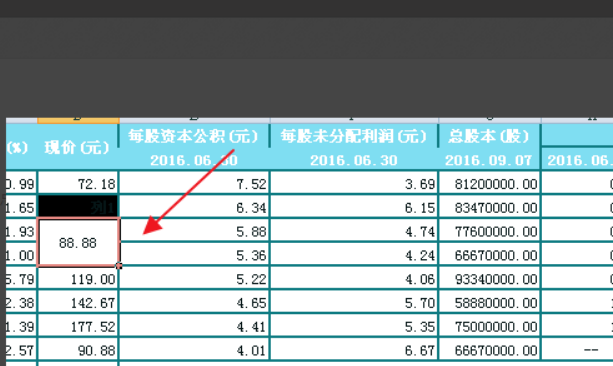The height and width of the screenshot is (366, 613).
Task: Select the 总股本(股) header cell
Action: (x=489, y=136)
